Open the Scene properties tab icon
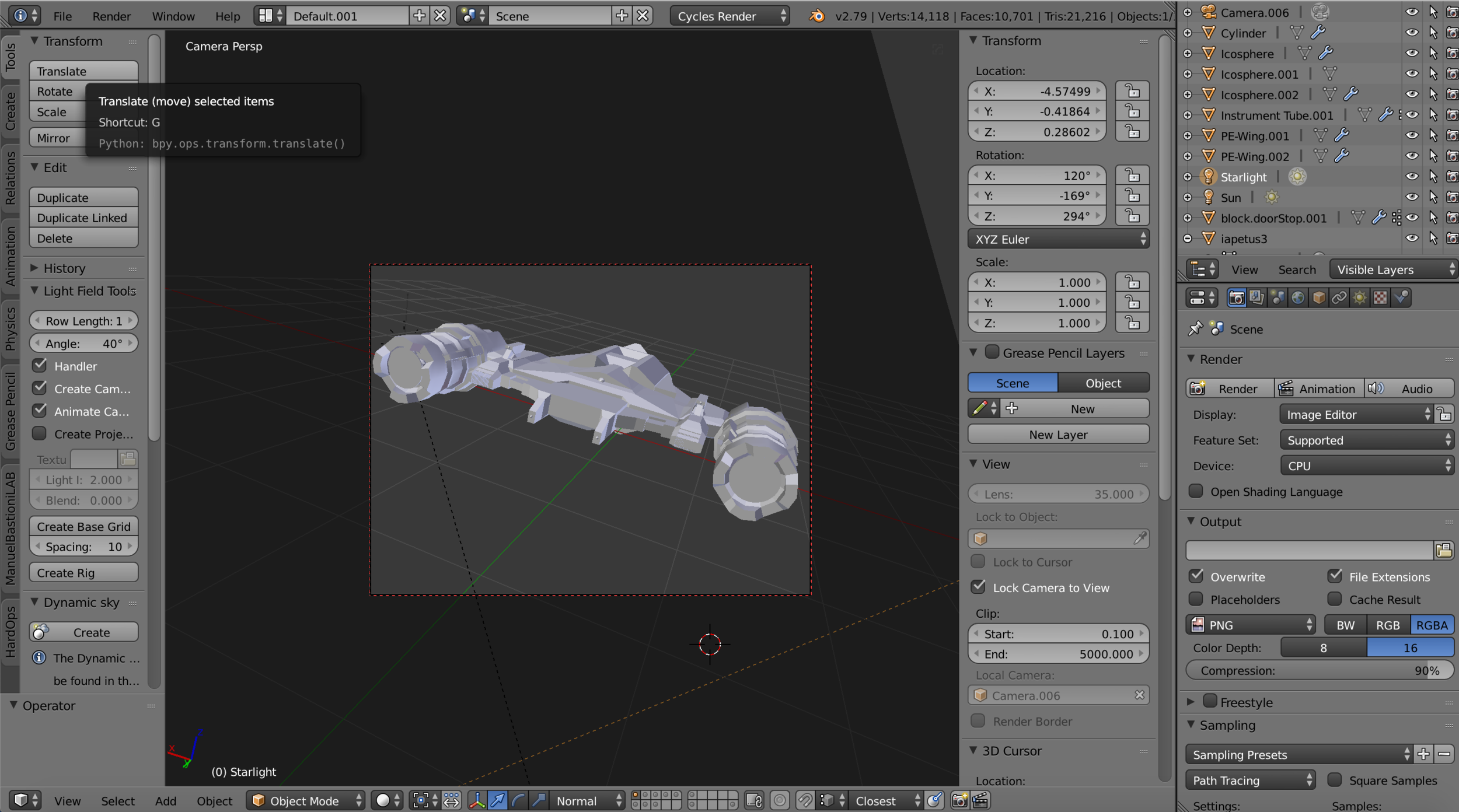The height and width of the screenshot is (812, 1459). coord(1278,298)
